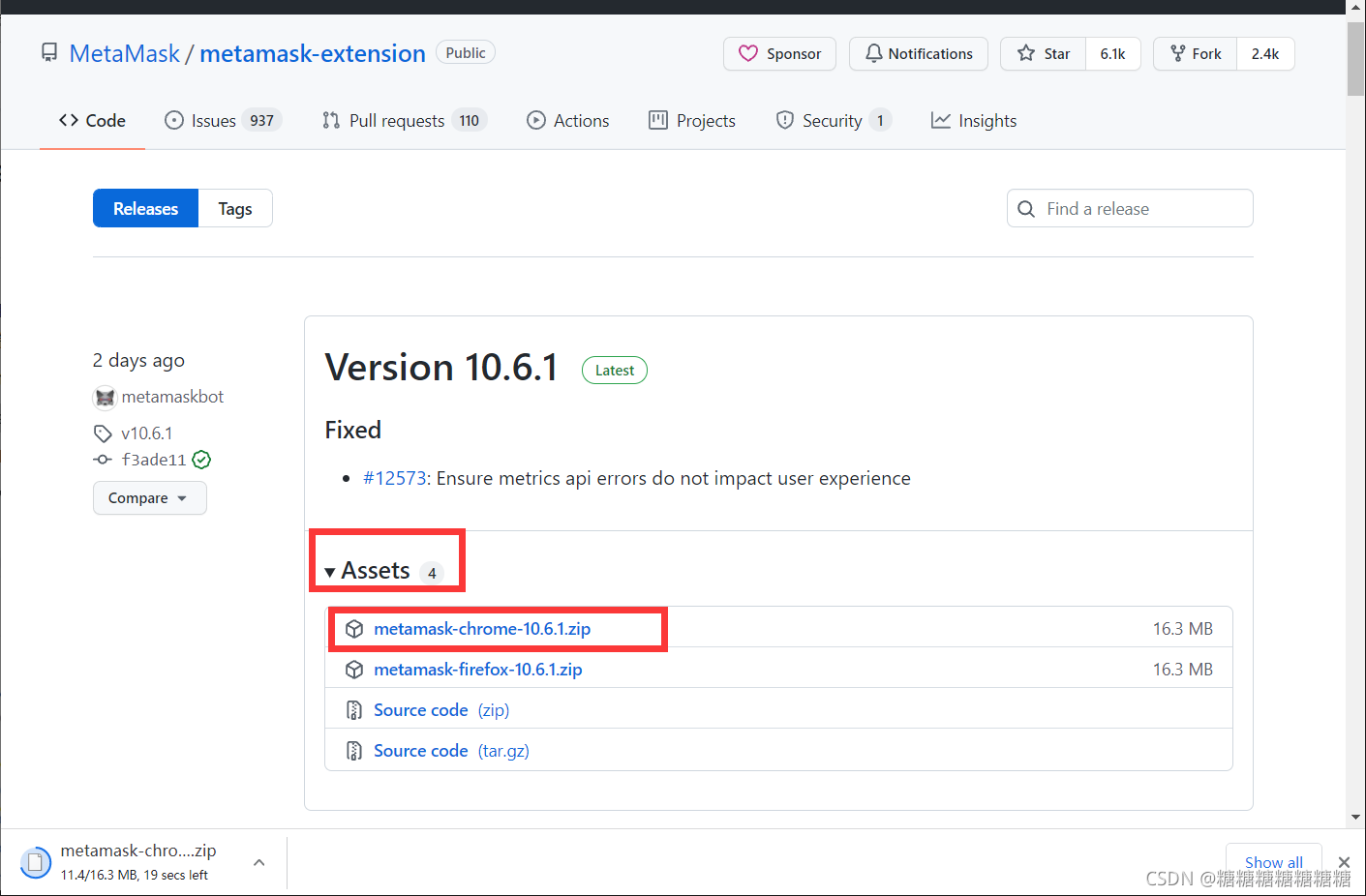Open the metamaskbot author profile

(172, 397)
